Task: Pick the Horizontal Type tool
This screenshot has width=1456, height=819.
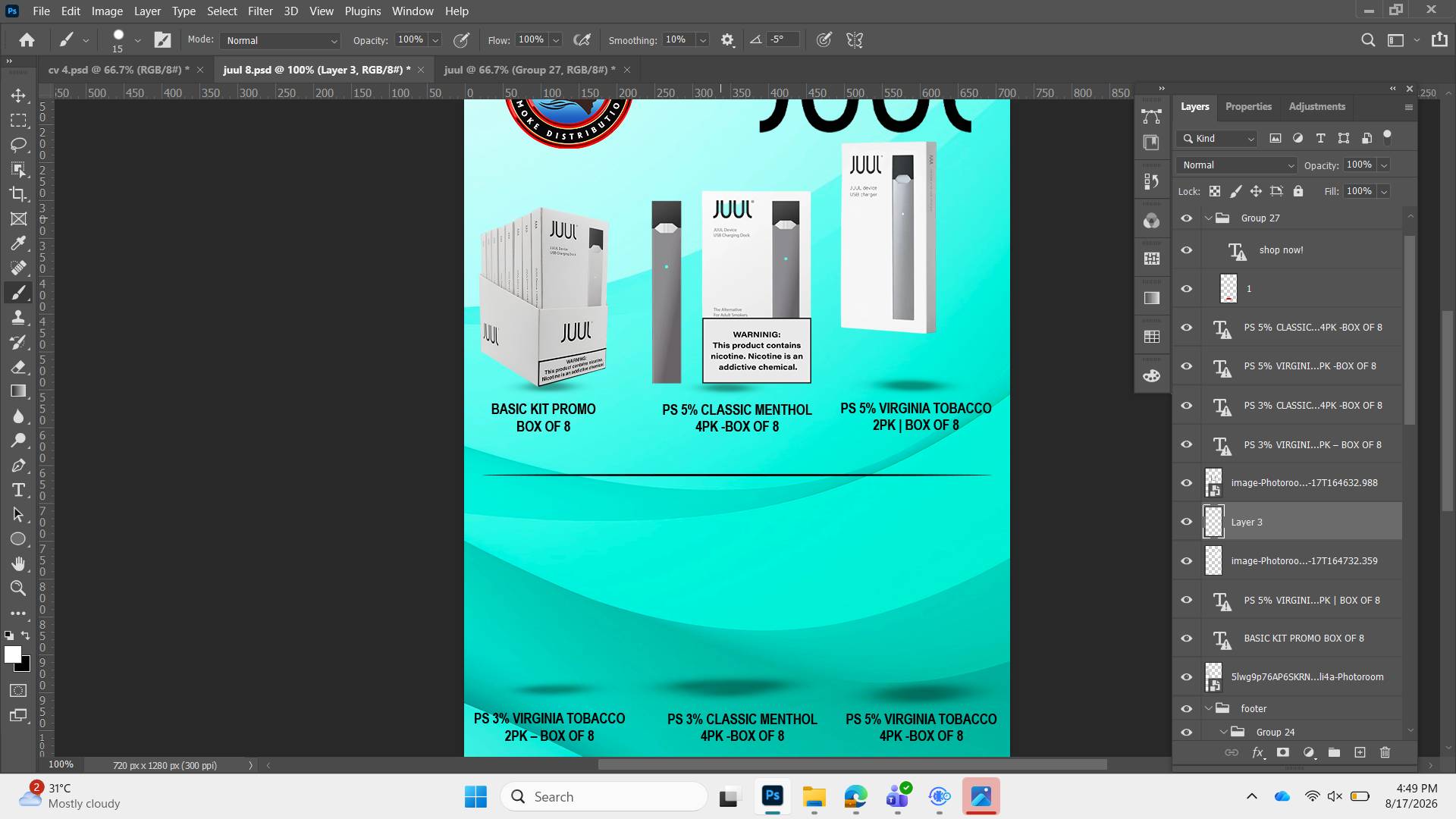Action: coord(18,490)
